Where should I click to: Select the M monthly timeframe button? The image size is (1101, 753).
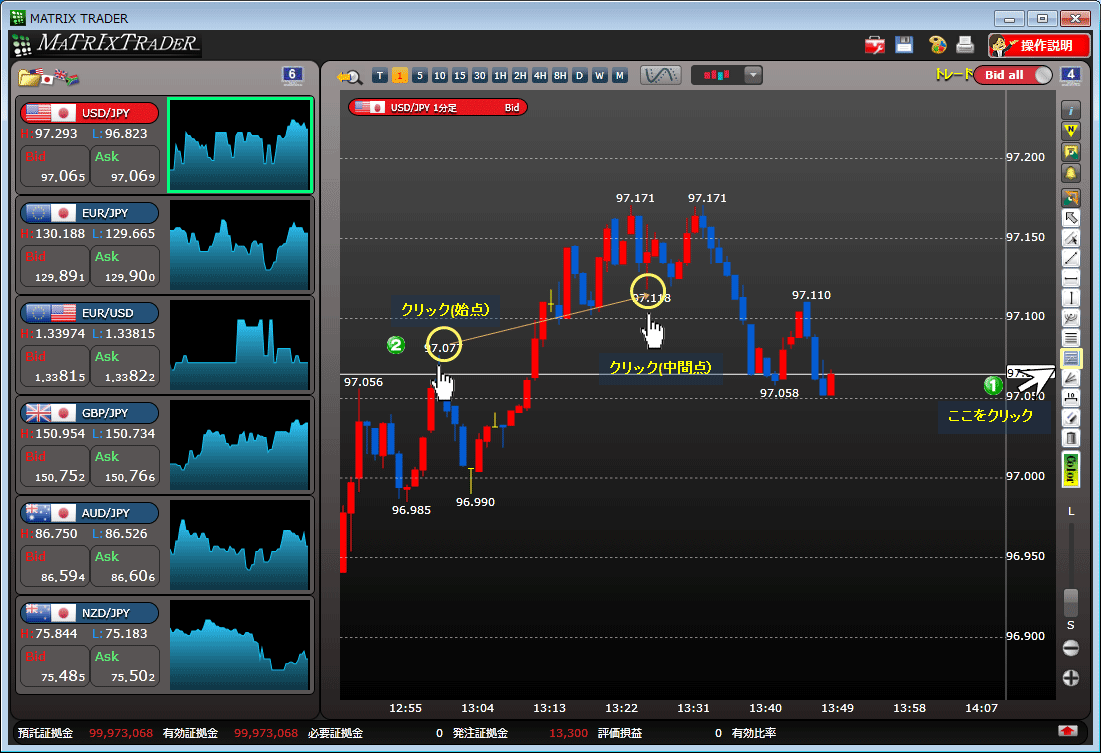point(619,75)
